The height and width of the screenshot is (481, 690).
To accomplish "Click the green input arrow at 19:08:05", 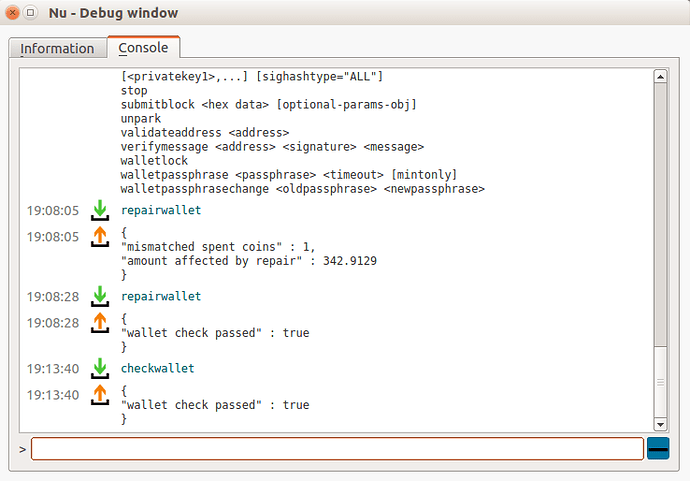I will 100,210.
